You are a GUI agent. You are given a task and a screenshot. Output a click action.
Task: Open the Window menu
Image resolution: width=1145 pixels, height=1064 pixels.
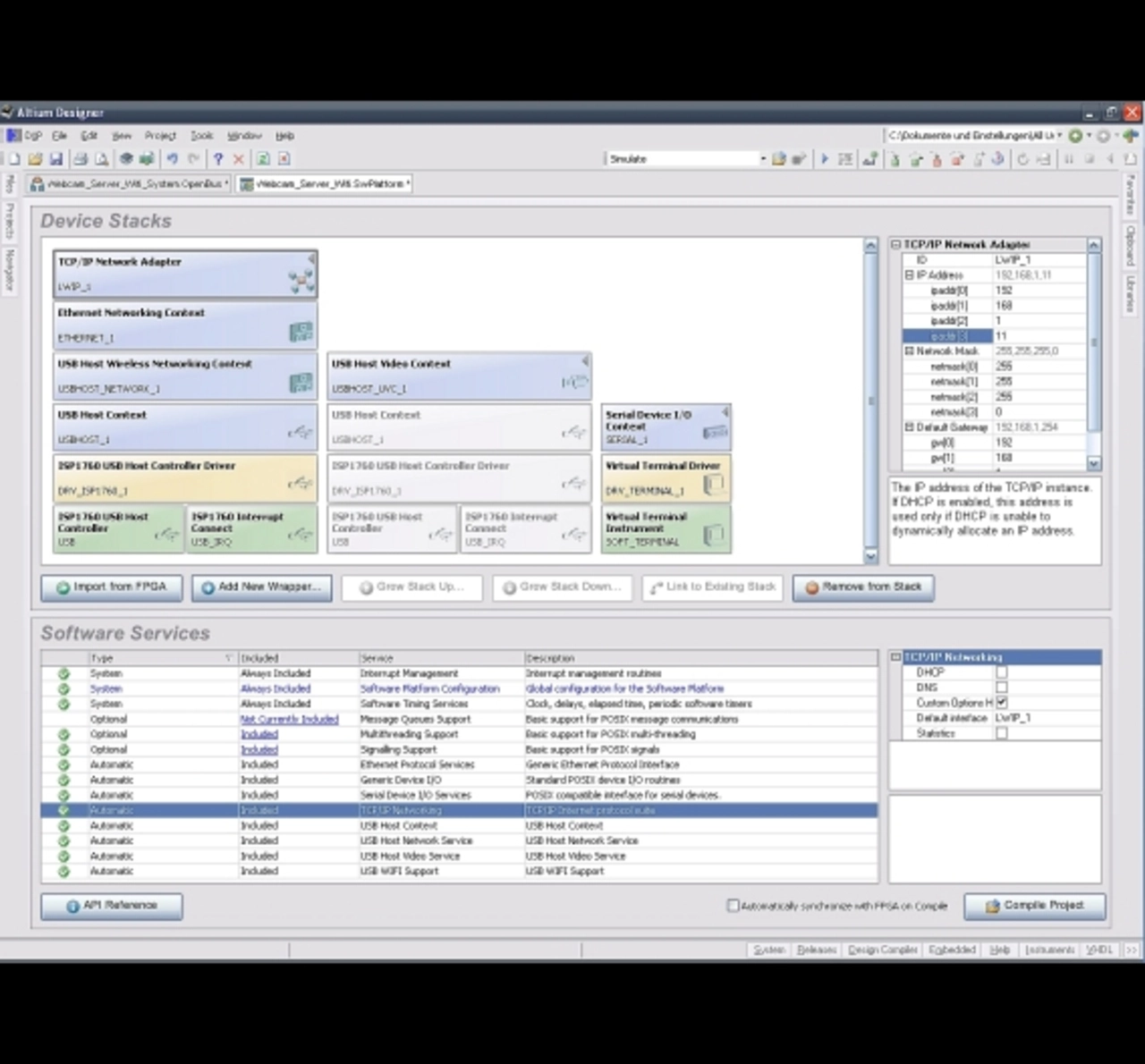click(244, 136)
